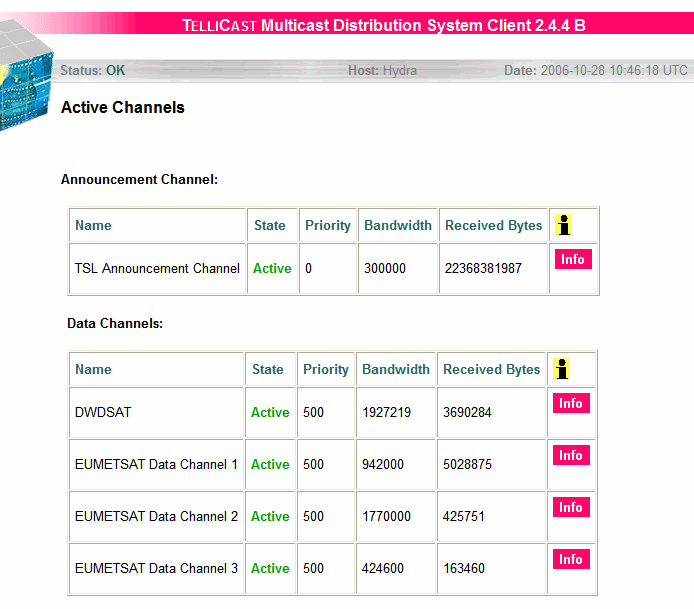Click the 'TSL Announcement Channel' name cell
Viewport: 694px width, 609px height.
click(157, 268)
